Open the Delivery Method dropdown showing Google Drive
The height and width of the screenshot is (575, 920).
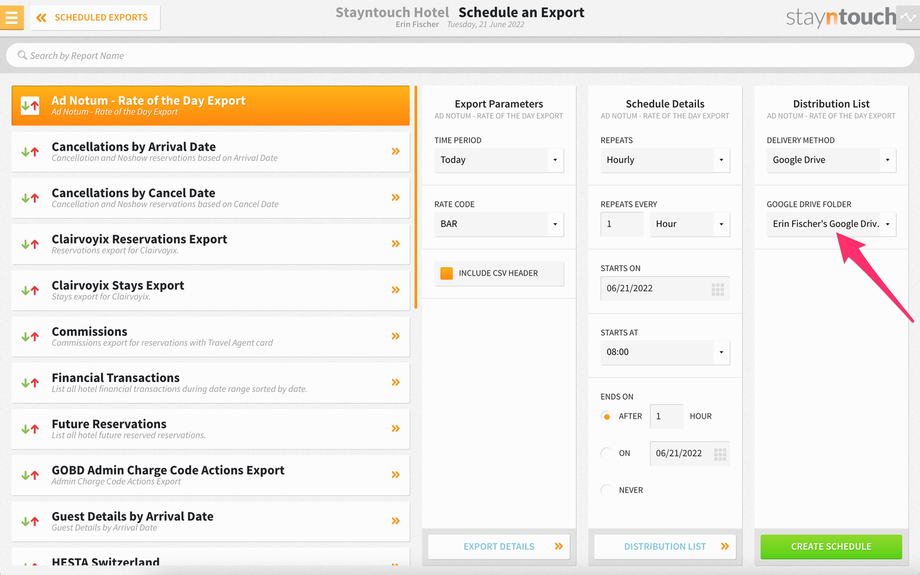click(x=831, y=160)
